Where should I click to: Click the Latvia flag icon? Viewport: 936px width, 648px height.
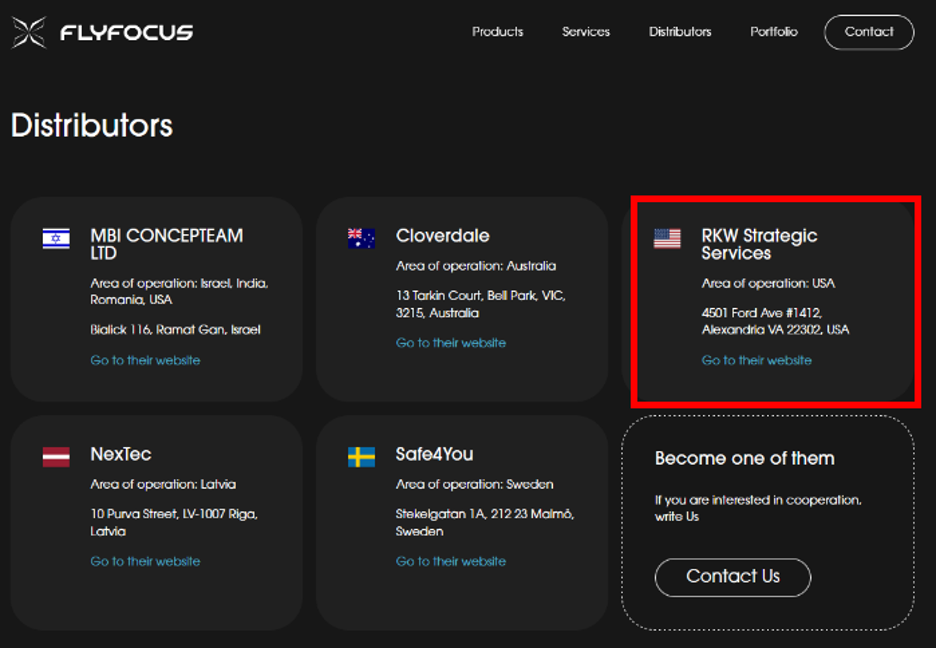tap(56, 457)
